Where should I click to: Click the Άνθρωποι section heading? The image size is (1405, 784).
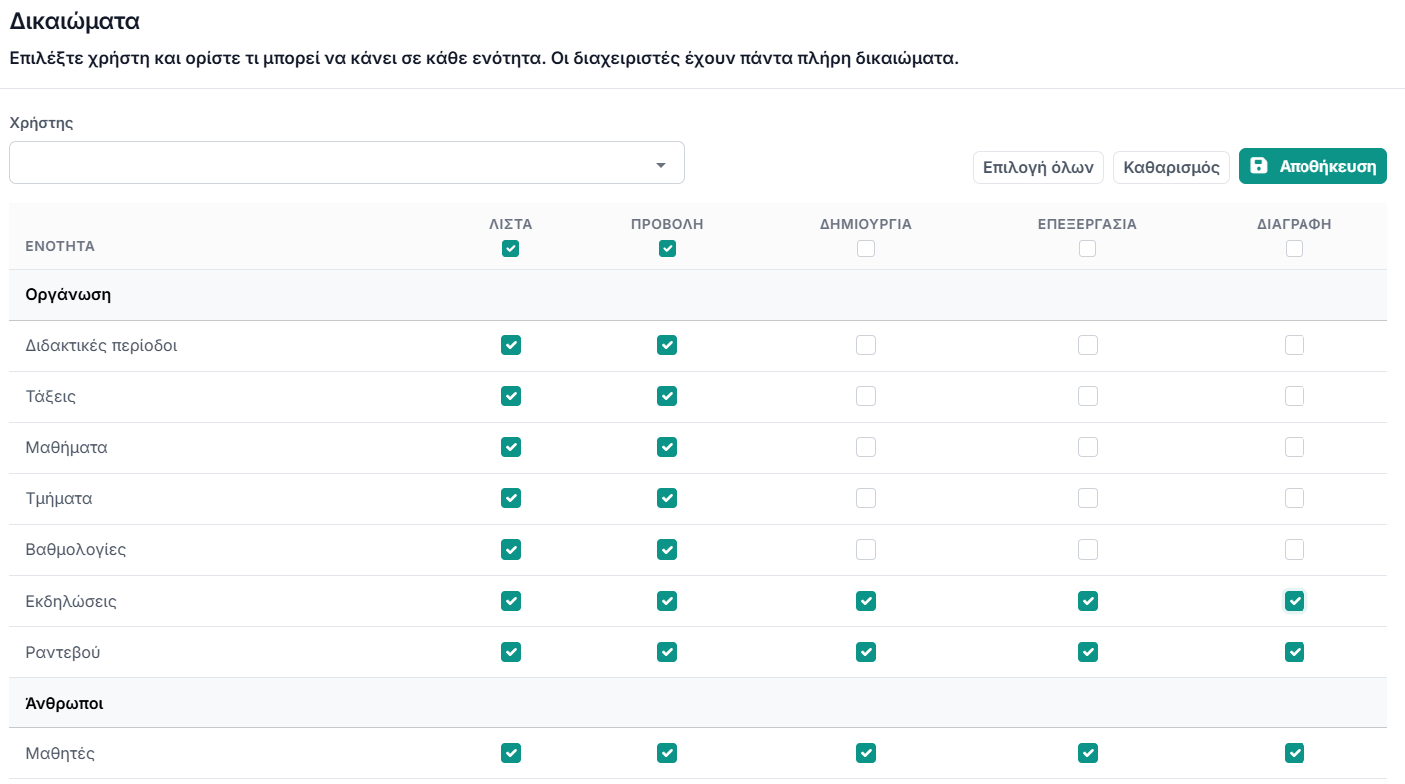(x=64, y=703)
